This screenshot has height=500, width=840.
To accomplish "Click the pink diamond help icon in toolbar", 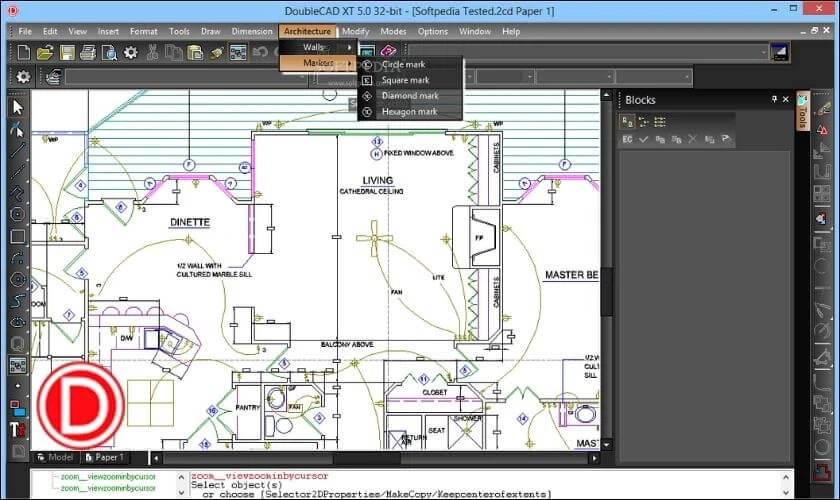I will tap(388, 51).
